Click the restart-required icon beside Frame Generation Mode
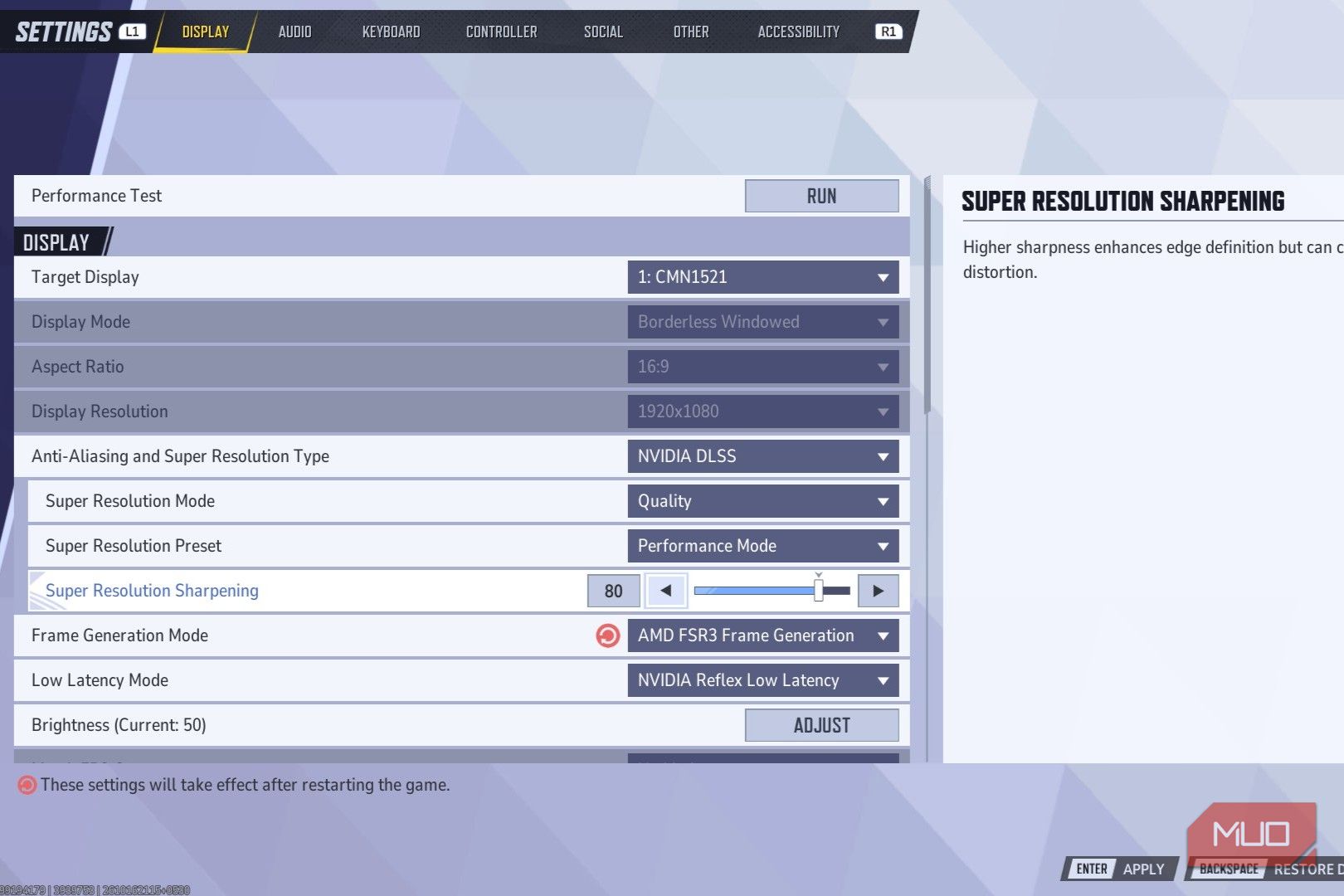 [x=608, y=635]
